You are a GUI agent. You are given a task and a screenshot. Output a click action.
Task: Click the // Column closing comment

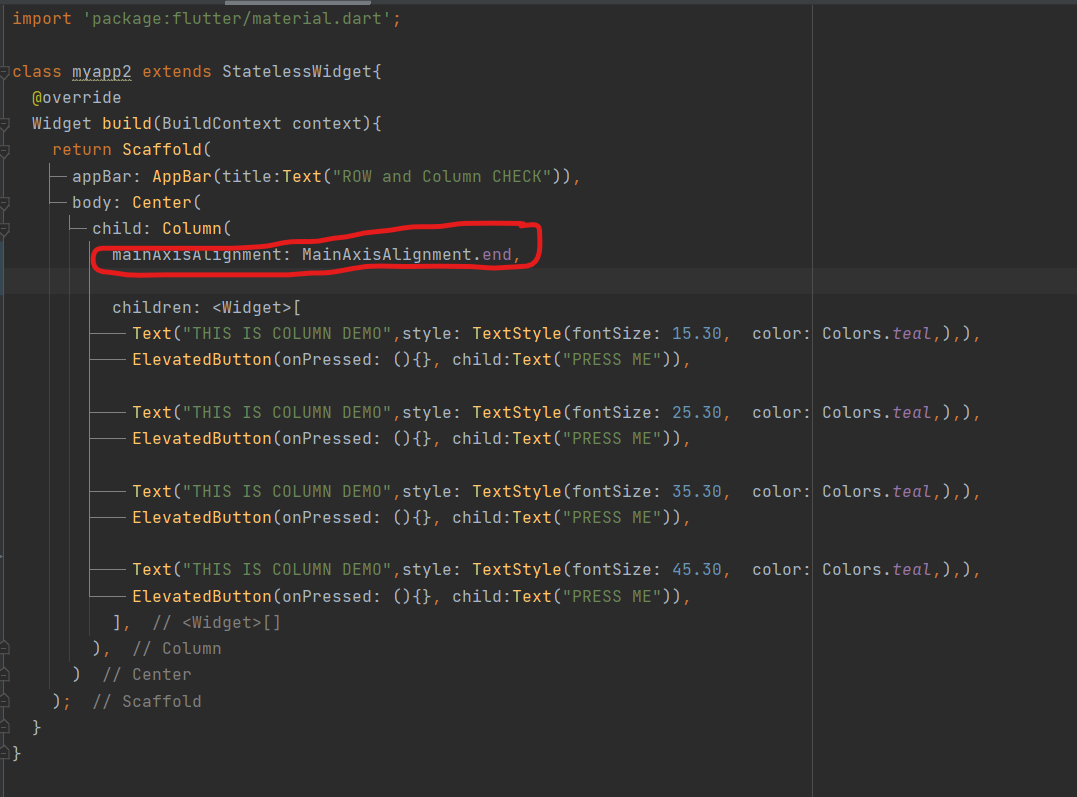(x=177, y=649)
